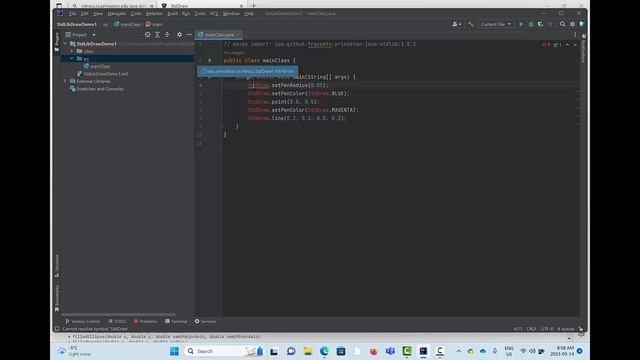The height and width of the screenshot is (360, 640).
Task: Go to next highlighted error arrow
Action: coord(575,44)
